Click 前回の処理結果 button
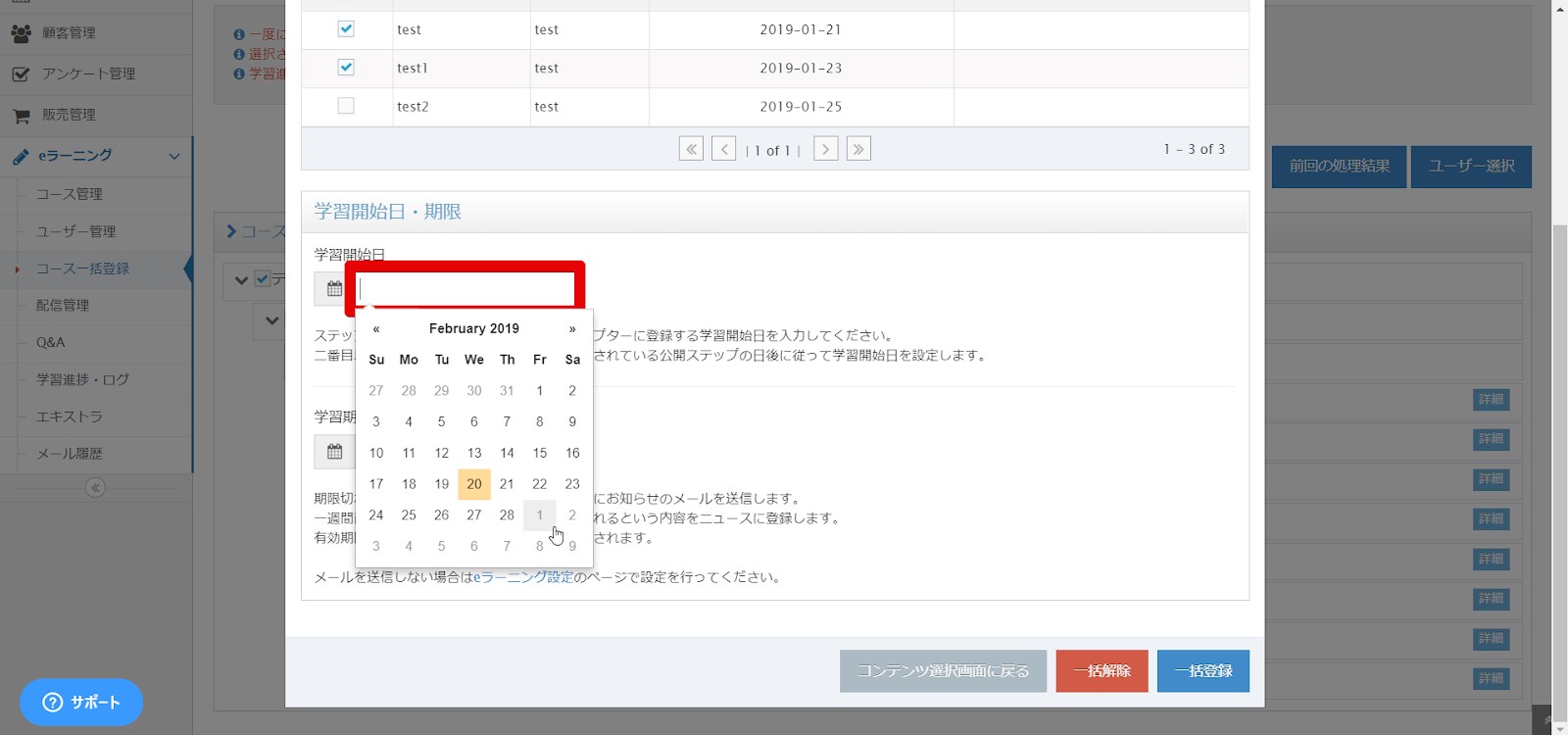The height and width of the screenshot is (735, 1568). point(1339,167)
